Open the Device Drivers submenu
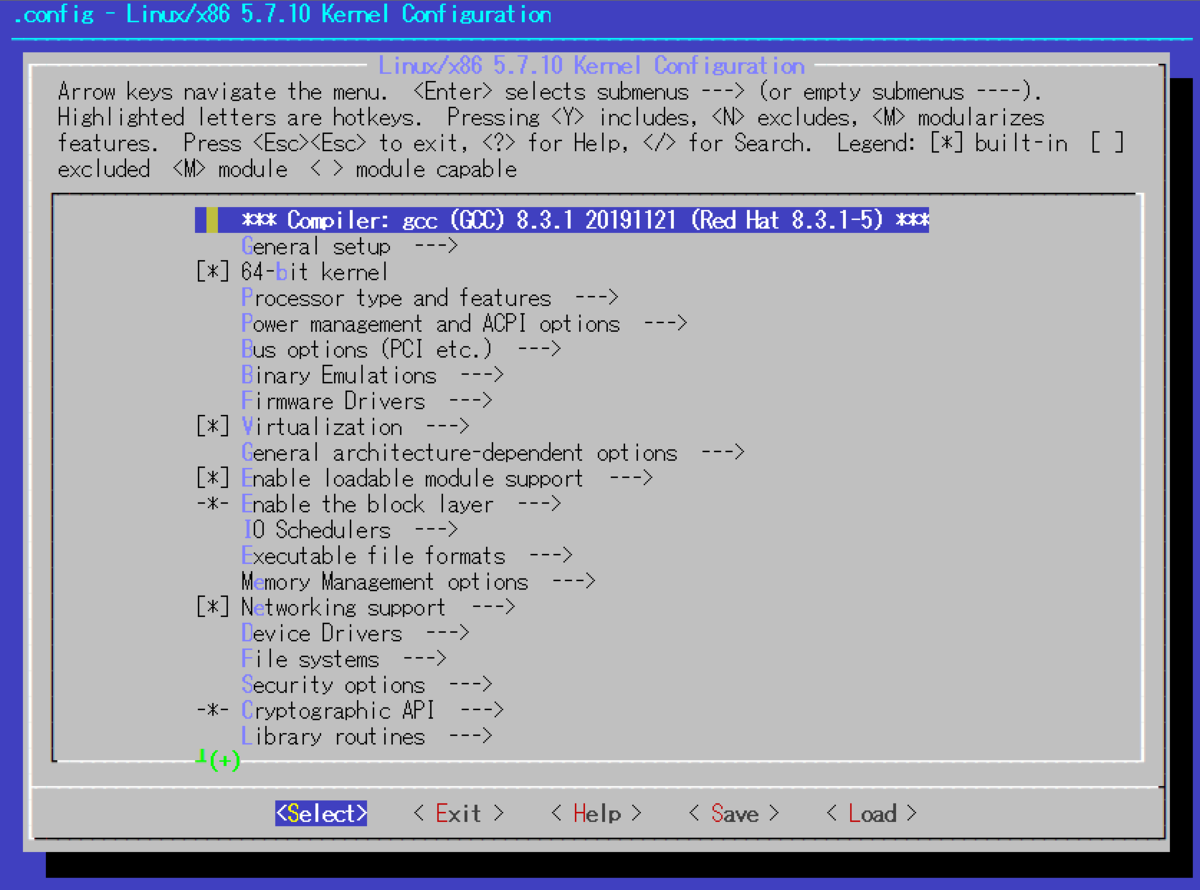This screenshot has width=1200, height=890. tap(356, 633)
